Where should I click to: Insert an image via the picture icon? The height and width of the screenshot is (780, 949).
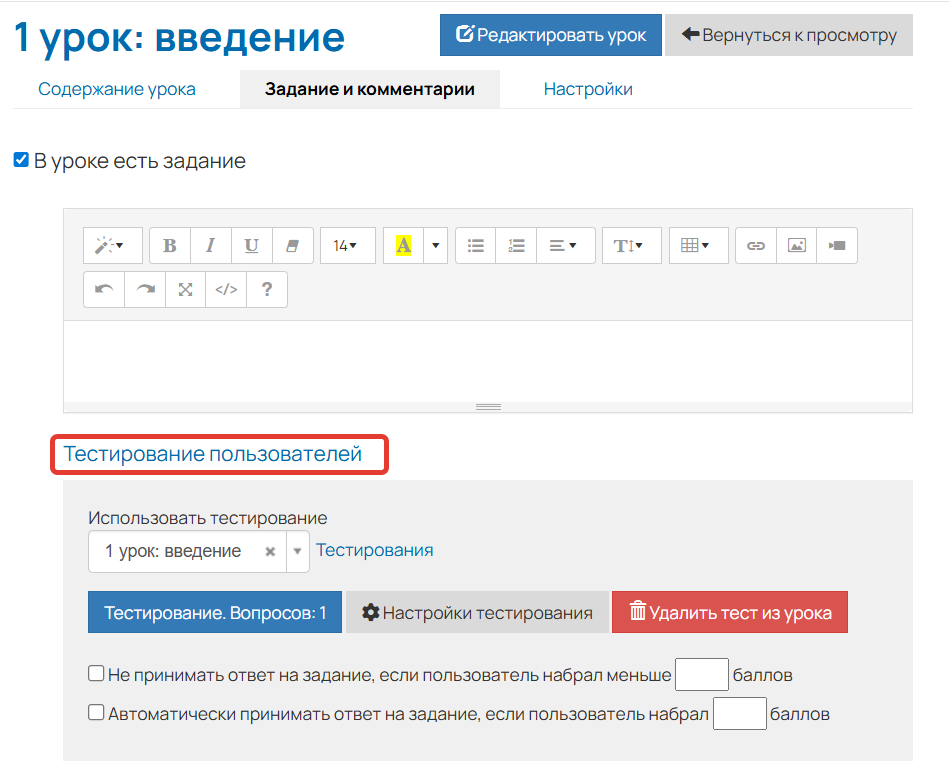point(796,245)
